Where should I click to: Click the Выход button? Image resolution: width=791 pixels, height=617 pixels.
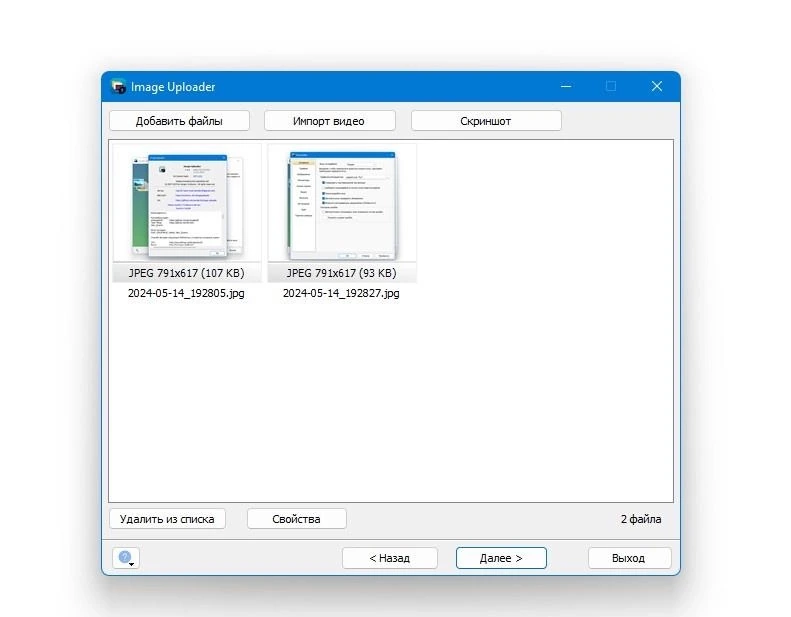tap(629, 558)
